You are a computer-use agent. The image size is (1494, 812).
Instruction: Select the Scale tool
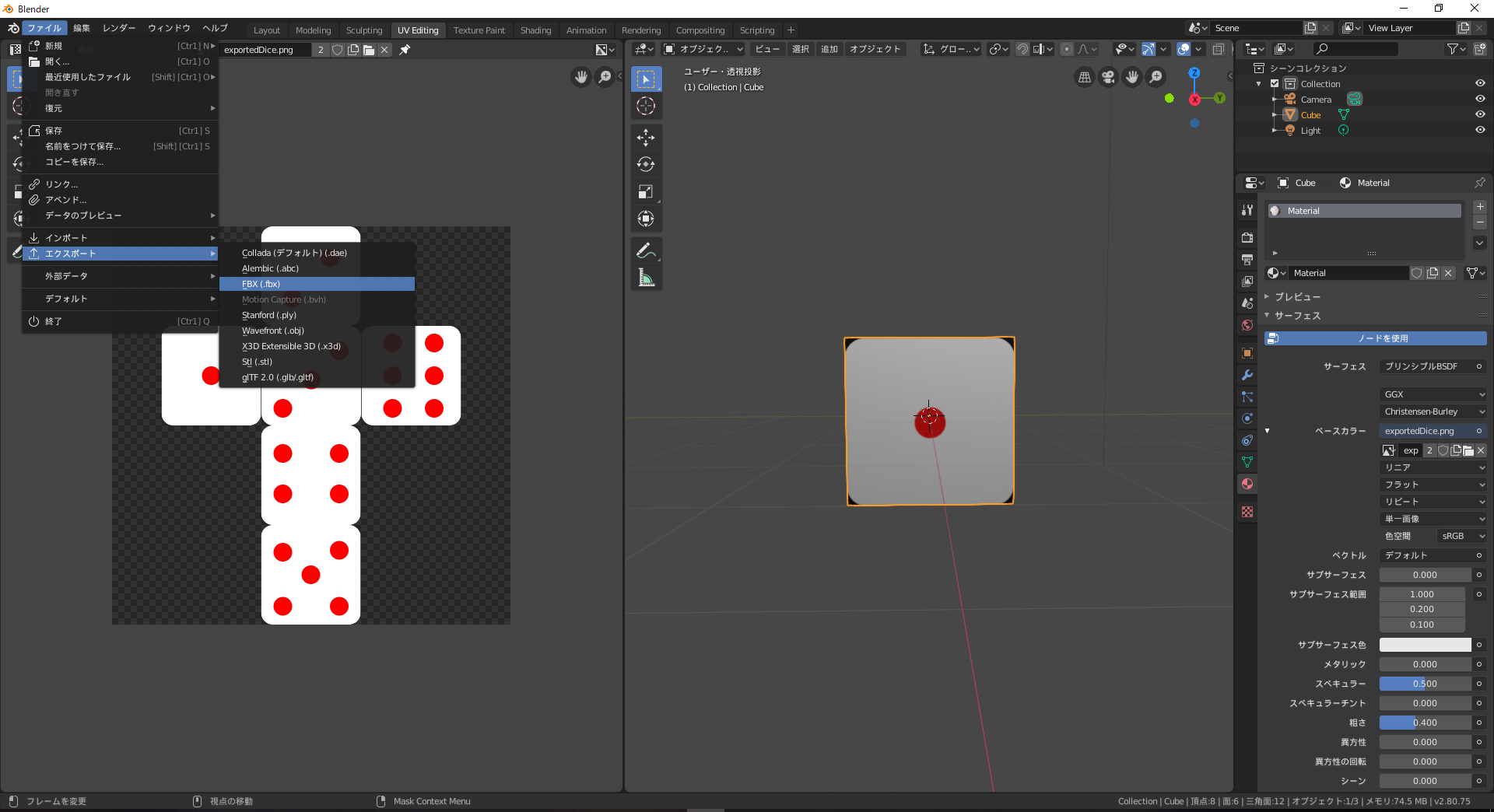pos(646,191)
